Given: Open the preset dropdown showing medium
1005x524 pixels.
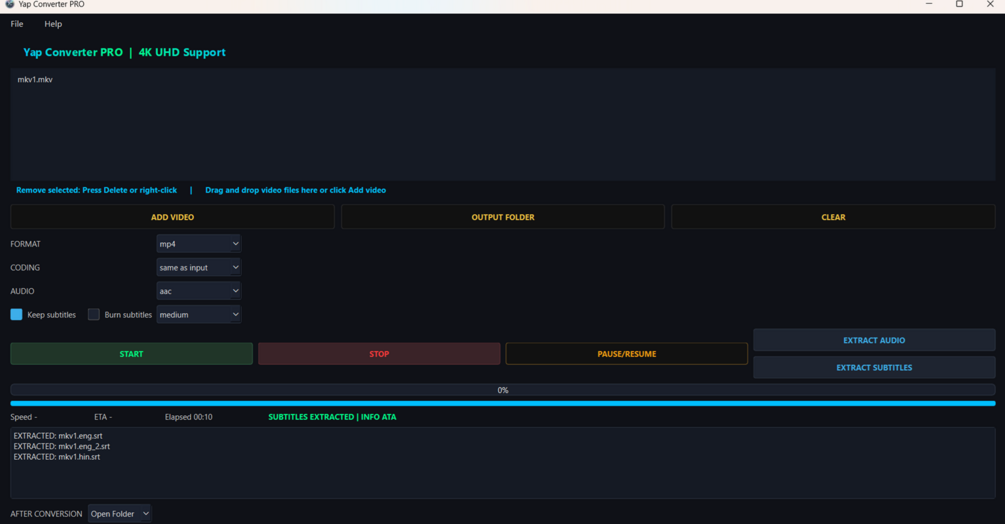Looking at the screenshot, I should point(199,315).
